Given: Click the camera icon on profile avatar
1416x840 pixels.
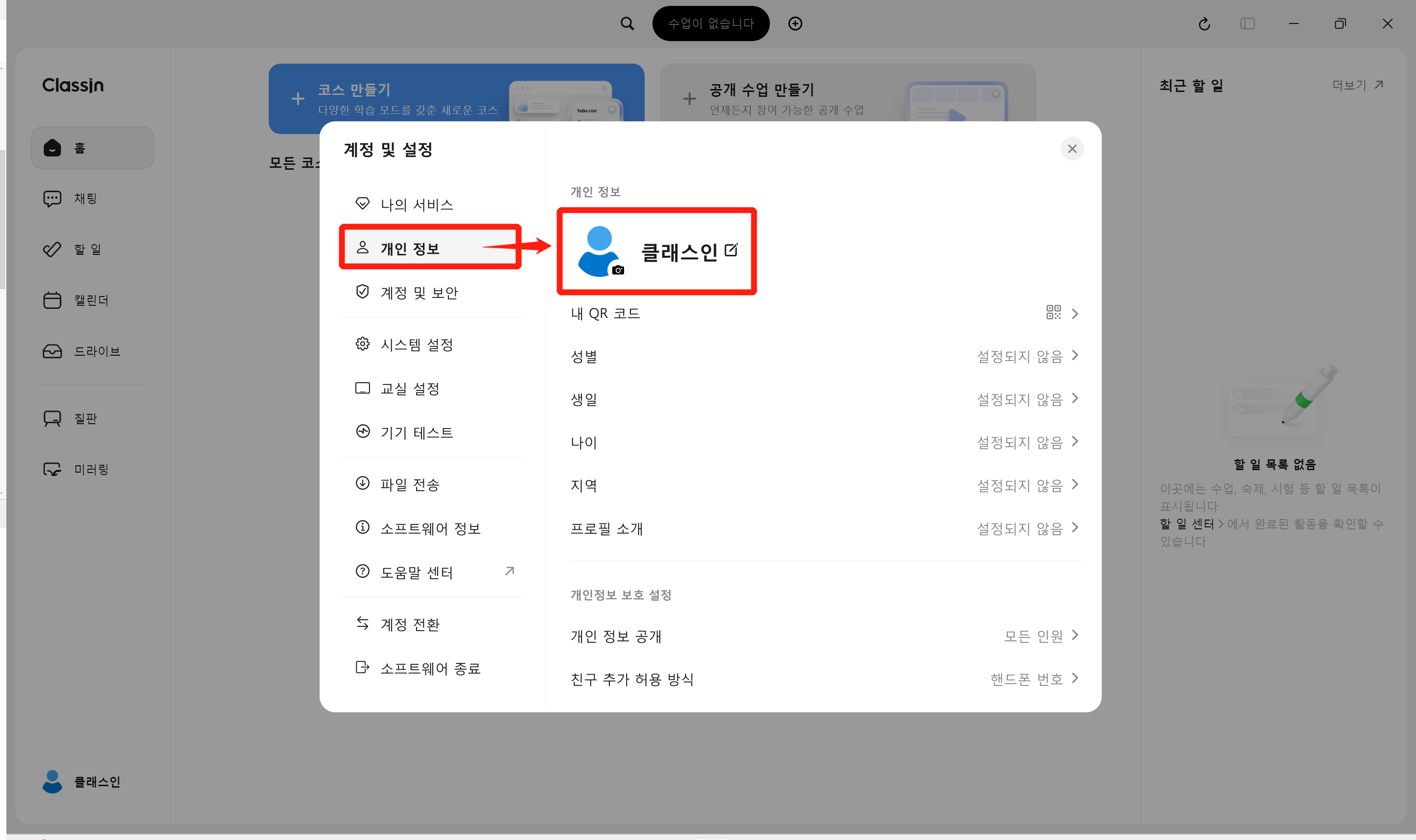Looking at the screenshot, I should [x=618, y=270].
